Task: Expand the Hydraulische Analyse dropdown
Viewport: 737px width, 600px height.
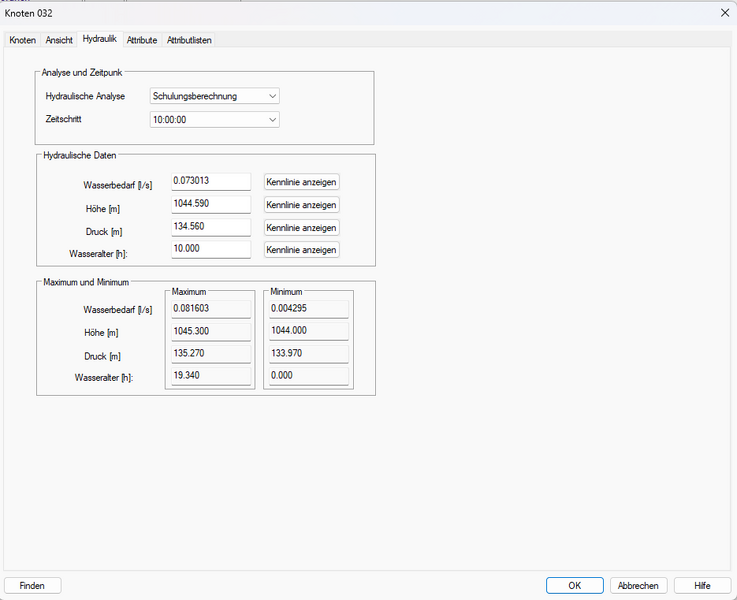Action: click(x=214, y=96)
